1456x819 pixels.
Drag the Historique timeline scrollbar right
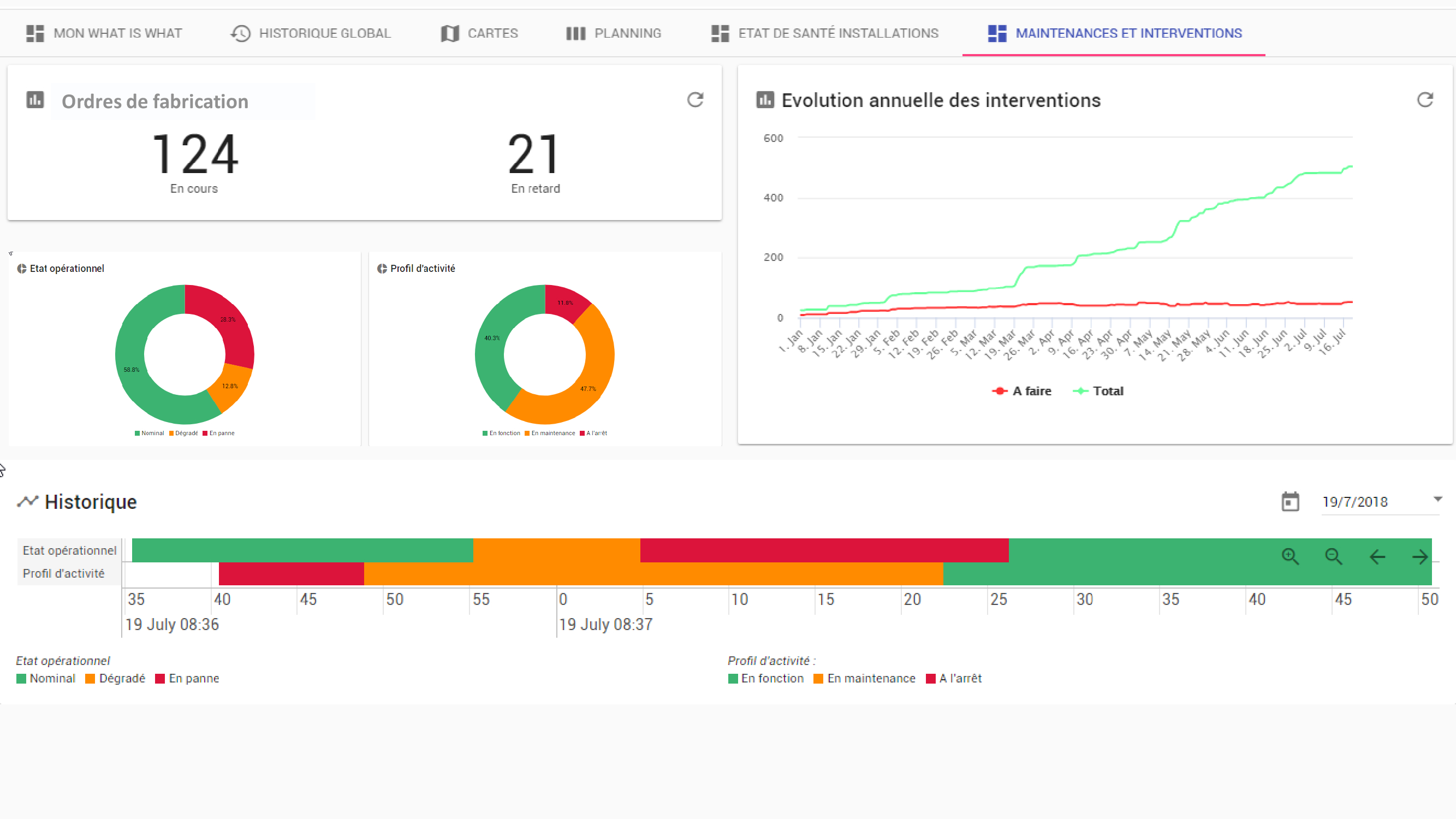coord(1420,557)
